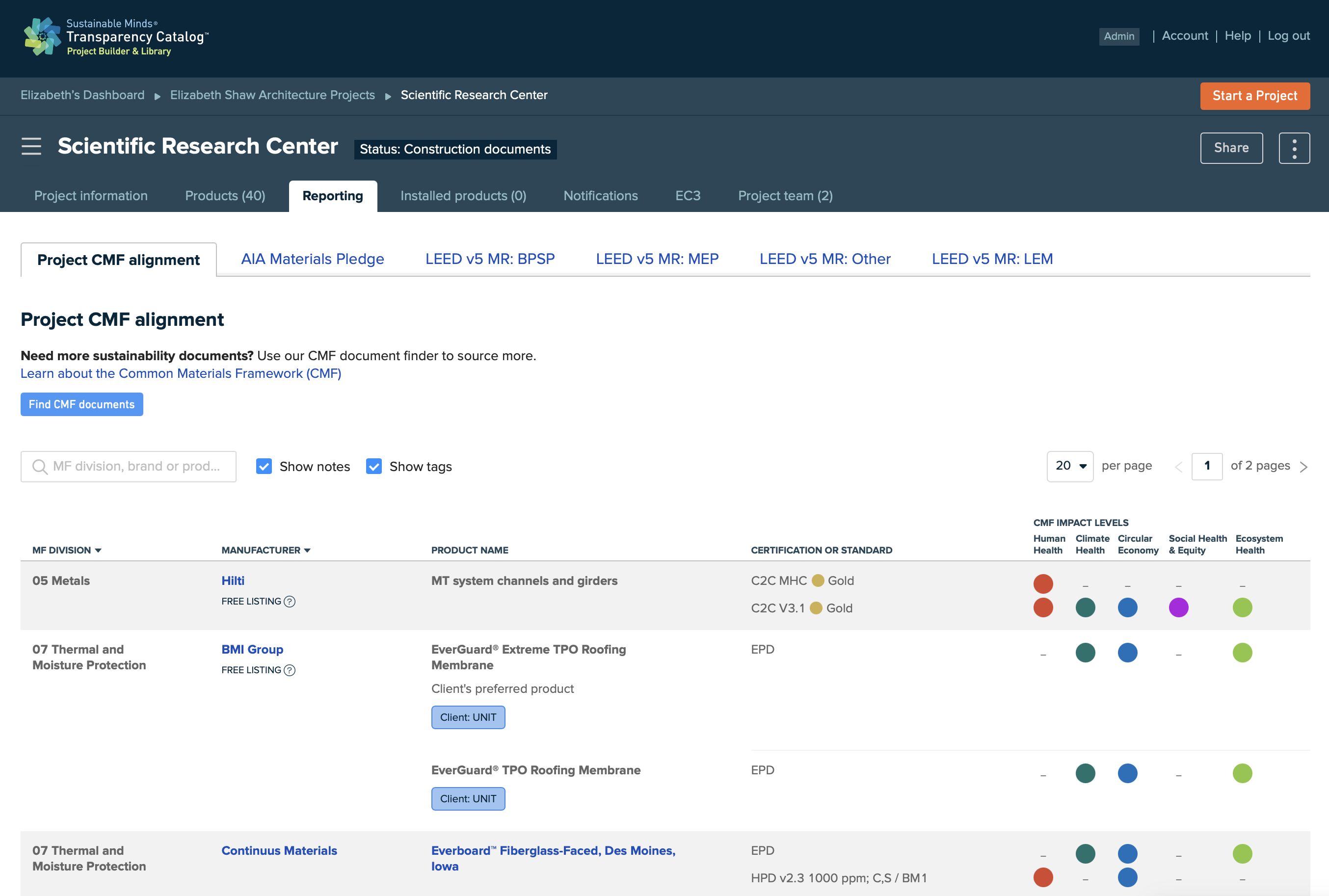
Task: Click Hilti C2C MHC Human Health red dot
Action: [x=1043, y=583]
